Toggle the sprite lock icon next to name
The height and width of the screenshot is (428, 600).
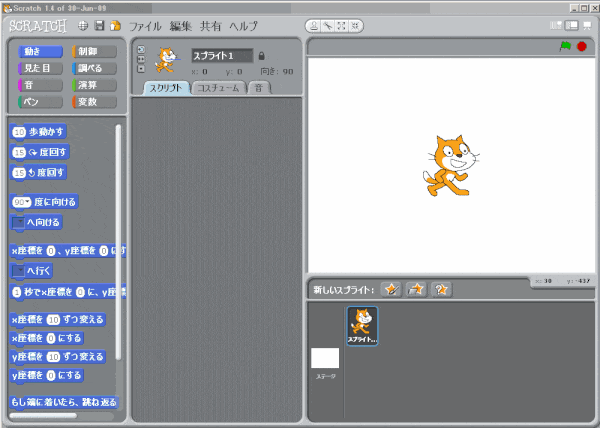(262, 56)
